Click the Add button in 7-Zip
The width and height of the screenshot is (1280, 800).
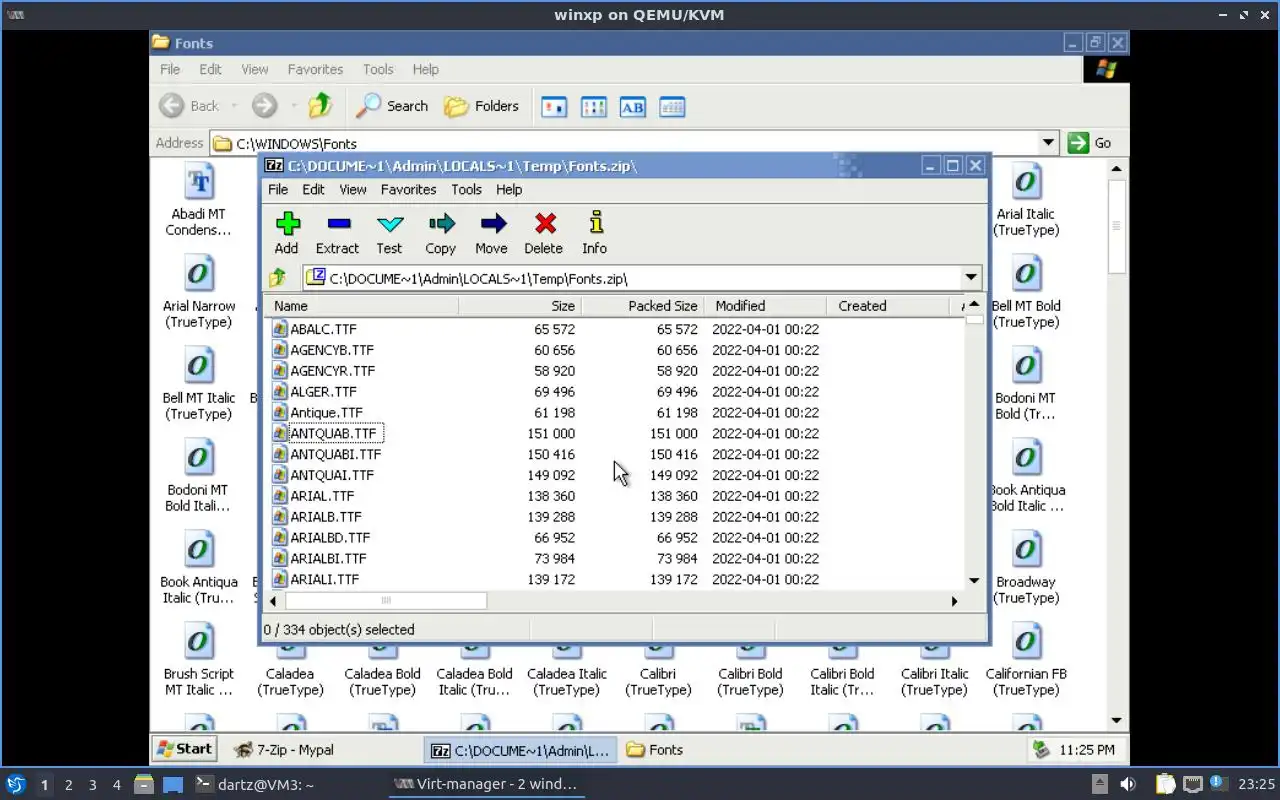tap(287, 233)
